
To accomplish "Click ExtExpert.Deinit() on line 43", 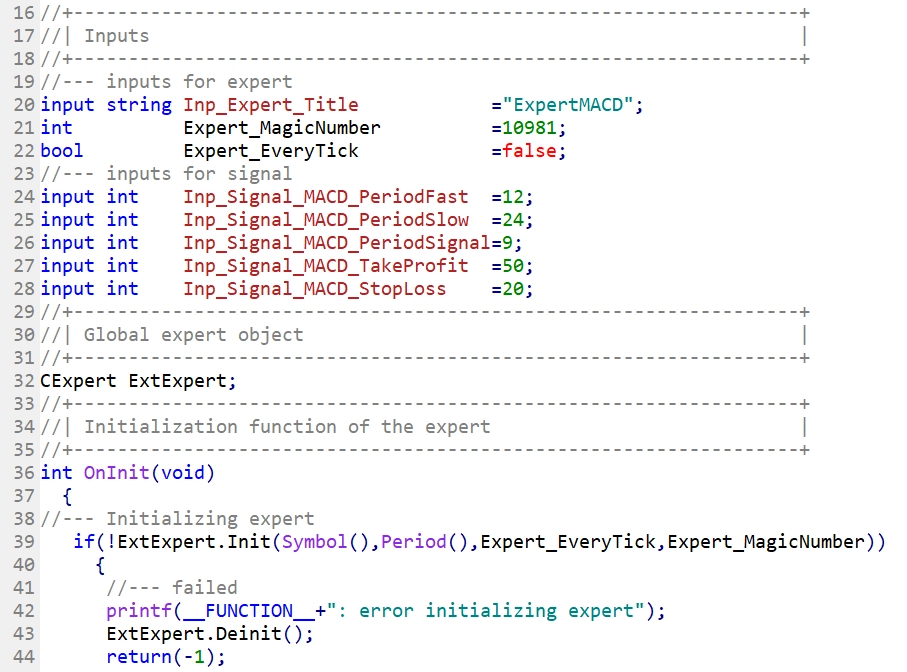I will [204, 634].
